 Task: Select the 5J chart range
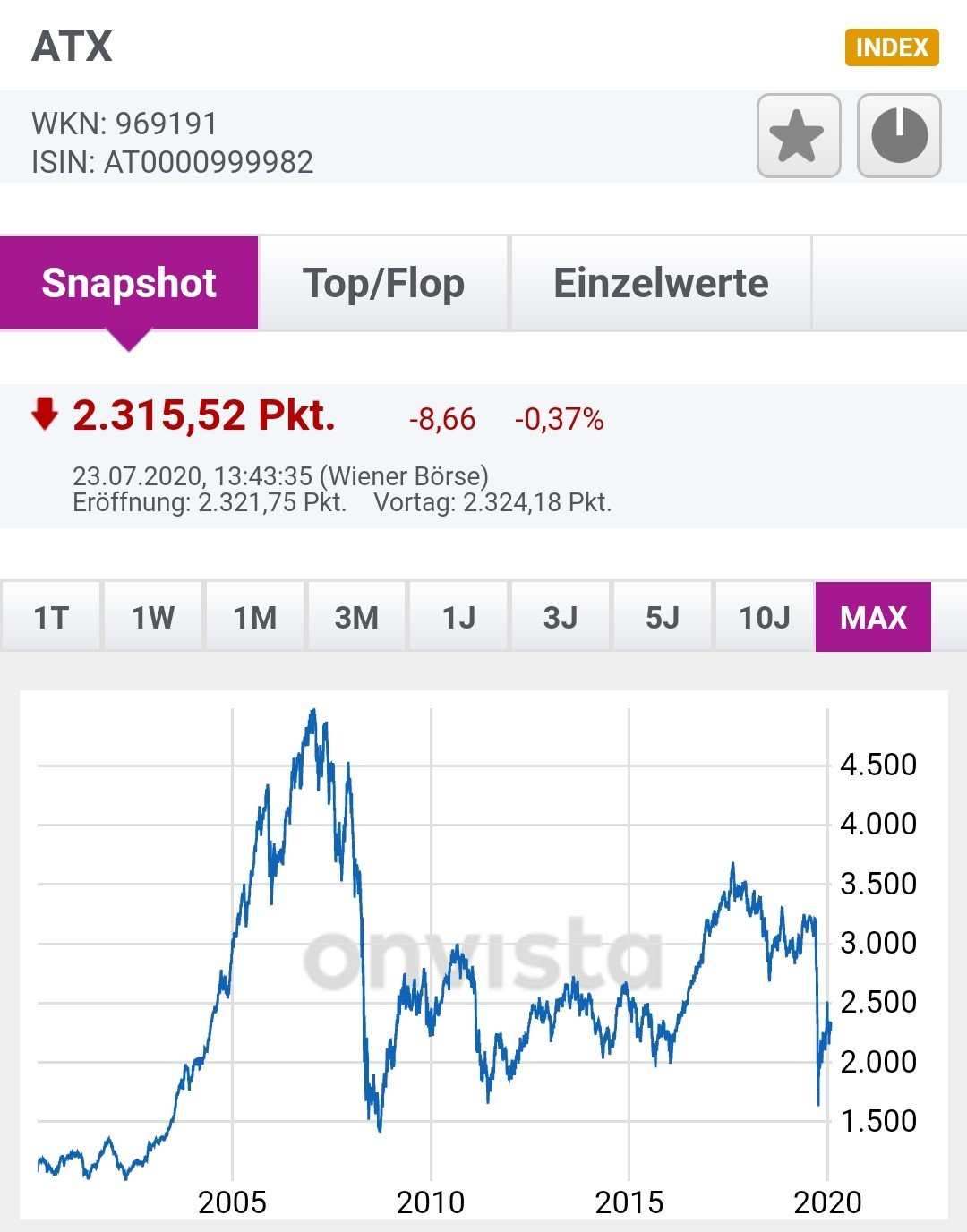pyautogui.click(x=663, y=617)
